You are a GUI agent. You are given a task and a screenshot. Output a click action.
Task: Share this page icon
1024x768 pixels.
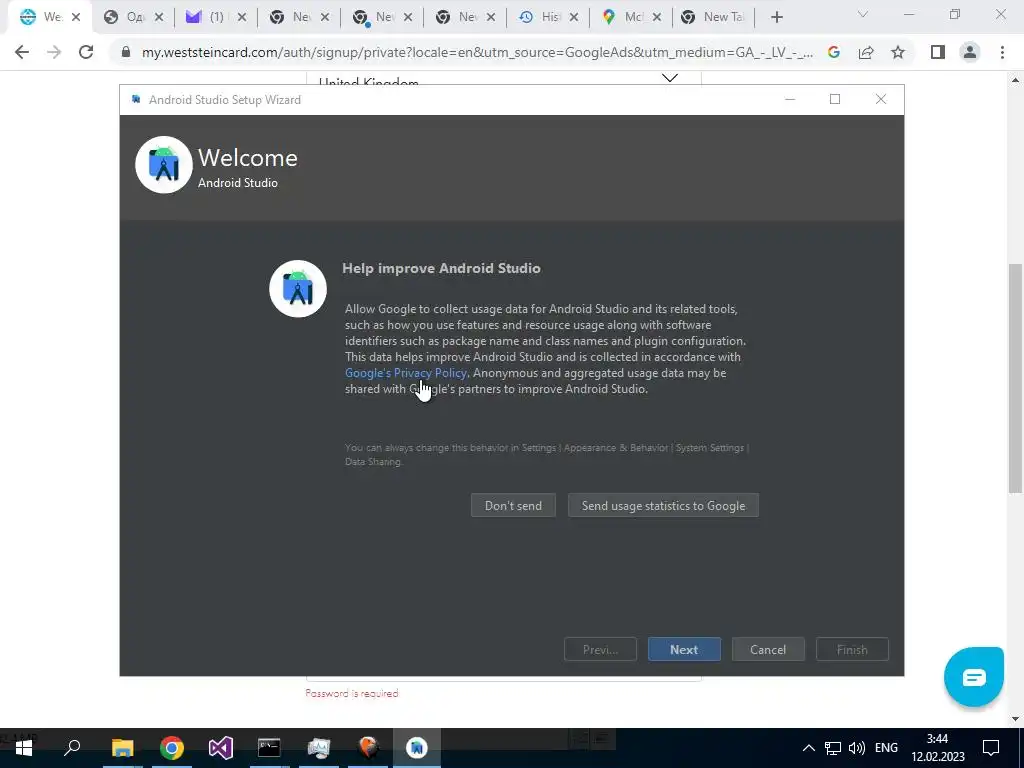coord(866,52)
